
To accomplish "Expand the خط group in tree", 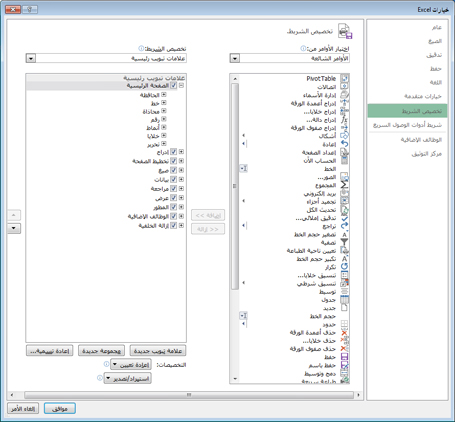I will pos(164,103).
